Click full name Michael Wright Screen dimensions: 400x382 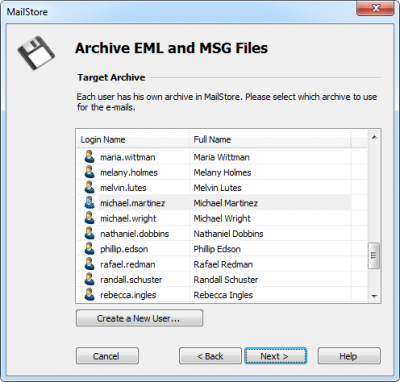pyautogui.click(x=222, y=218)
